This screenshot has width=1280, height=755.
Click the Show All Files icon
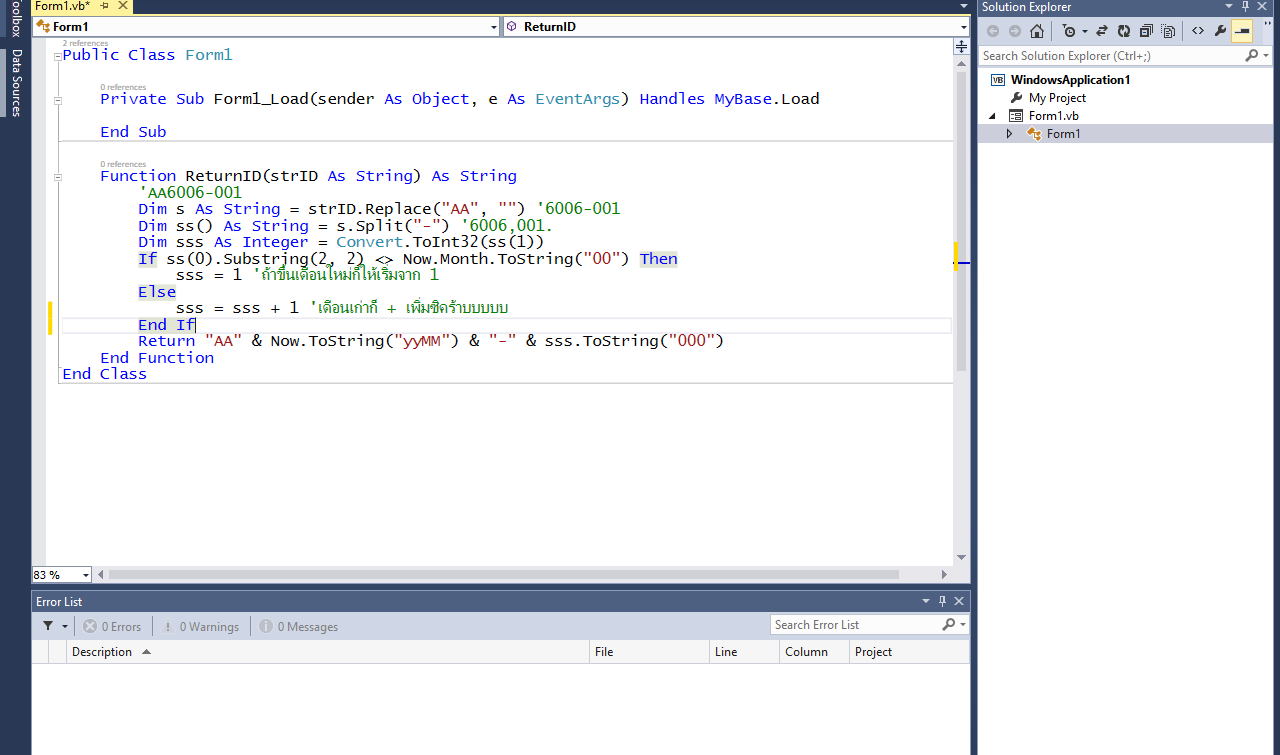pyautogui.click(x=1167, y=31)
